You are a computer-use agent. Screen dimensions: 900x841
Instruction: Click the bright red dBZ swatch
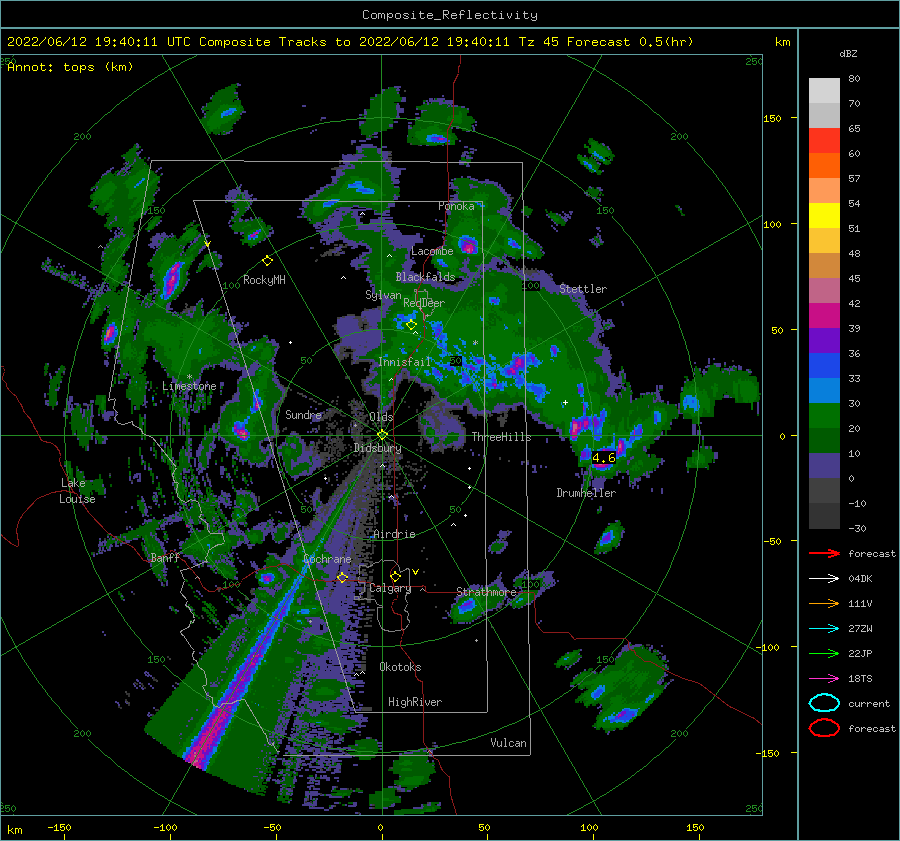[824, 141]
